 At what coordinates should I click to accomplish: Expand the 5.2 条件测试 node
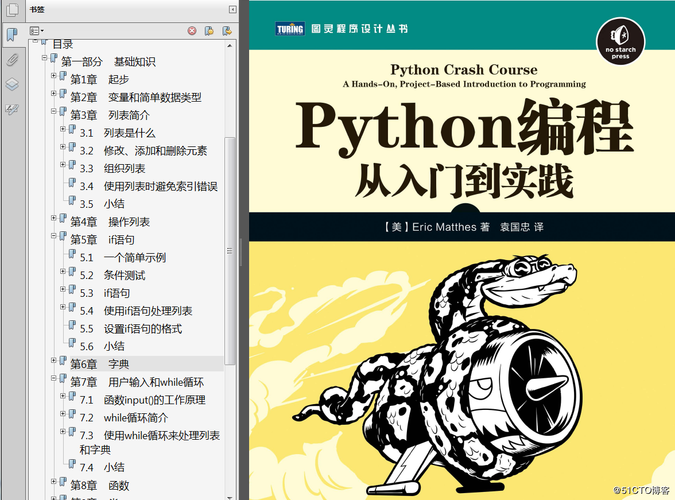coord(63,271)
